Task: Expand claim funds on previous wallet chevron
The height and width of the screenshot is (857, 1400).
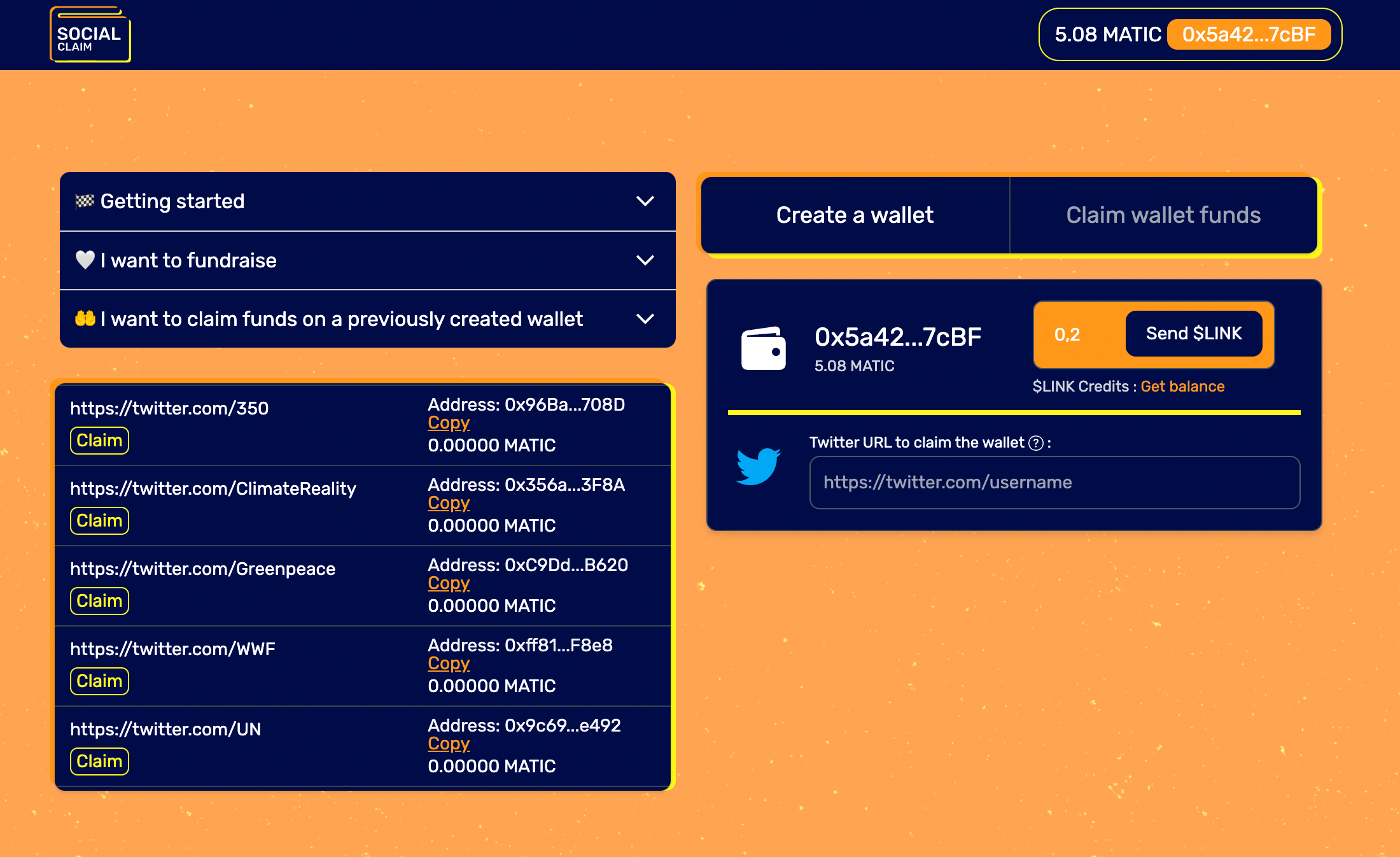Action: [645, 319]
